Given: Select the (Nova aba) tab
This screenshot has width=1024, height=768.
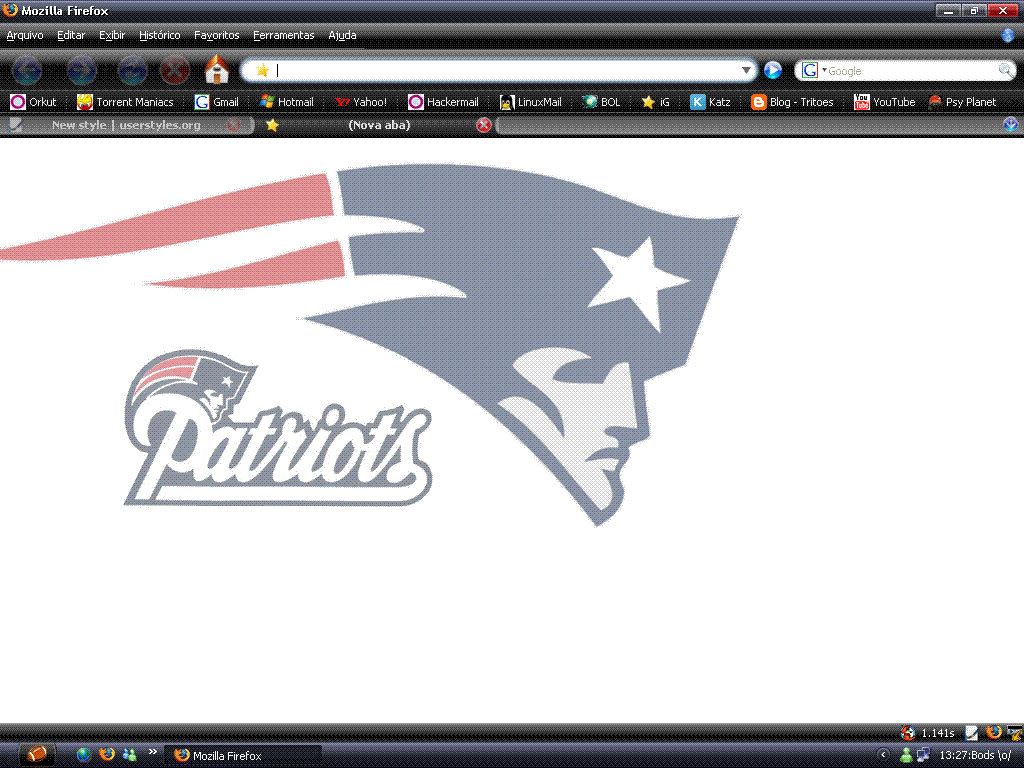Looking at the screenshot, I should pos(379,125).
